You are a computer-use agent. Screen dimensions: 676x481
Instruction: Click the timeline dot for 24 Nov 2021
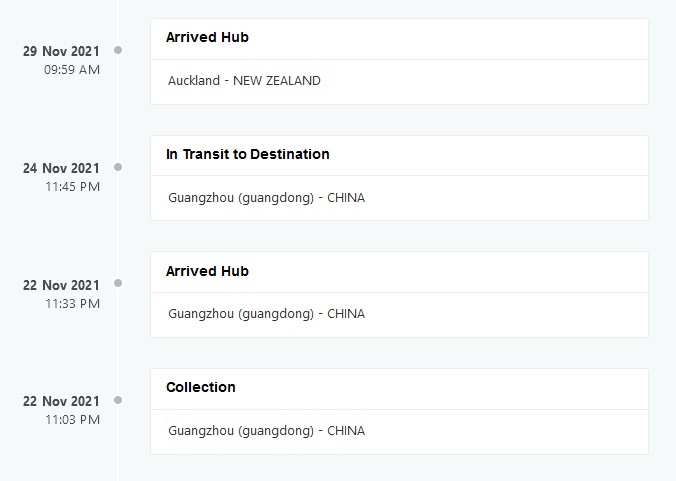pyautogui.click(x=118, y=167)
